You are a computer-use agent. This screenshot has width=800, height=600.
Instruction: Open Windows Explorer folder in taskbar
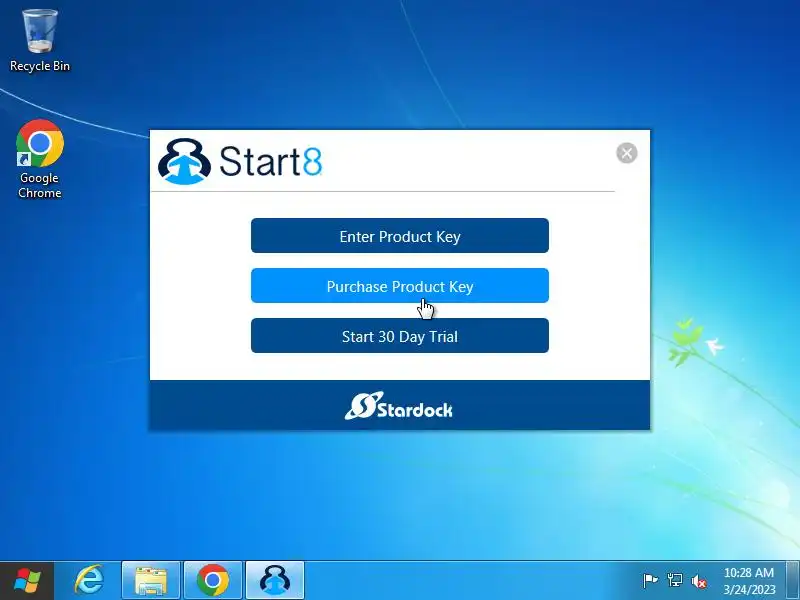pos(151,581)
